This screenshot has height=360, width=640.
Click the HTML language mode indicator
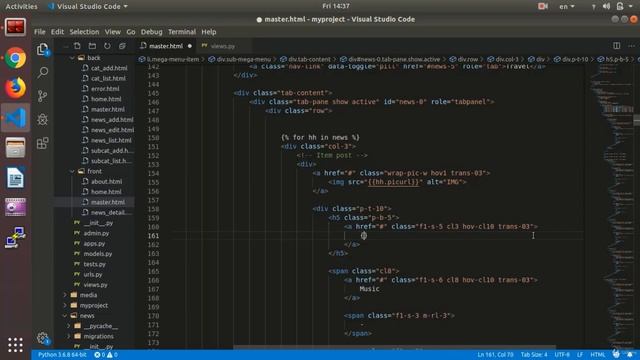point(598,355)
